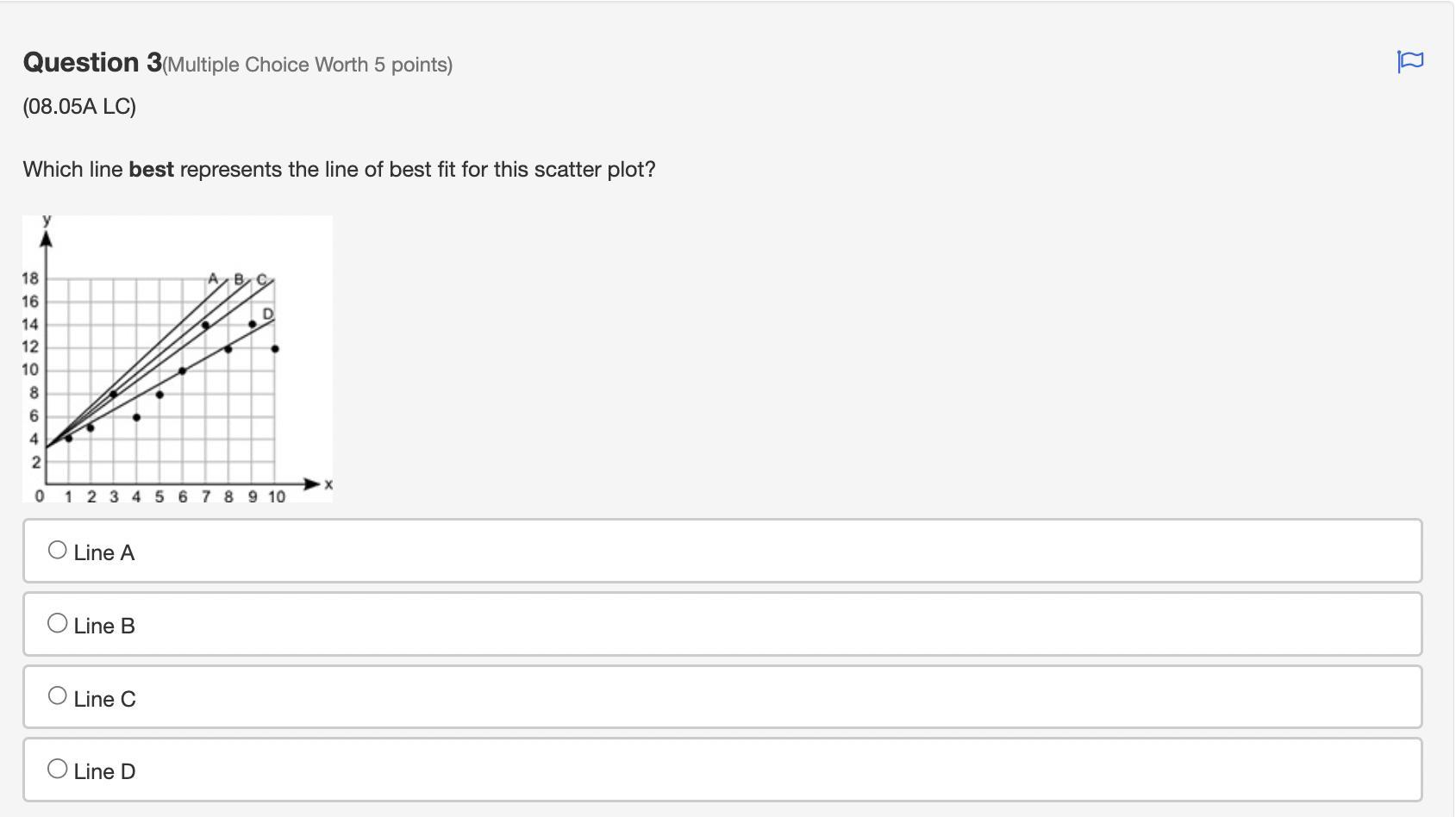
Task: Click the Question 3 heading
Action: point(92,62)
